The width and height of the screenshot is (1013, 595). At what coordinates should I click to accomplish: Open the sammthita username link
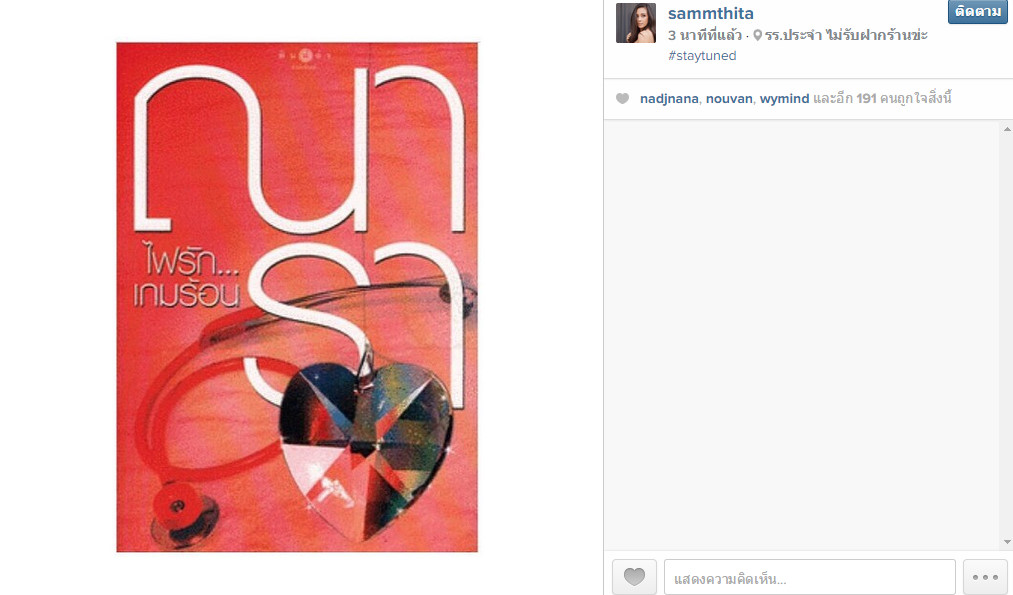(x=711, y=13)
